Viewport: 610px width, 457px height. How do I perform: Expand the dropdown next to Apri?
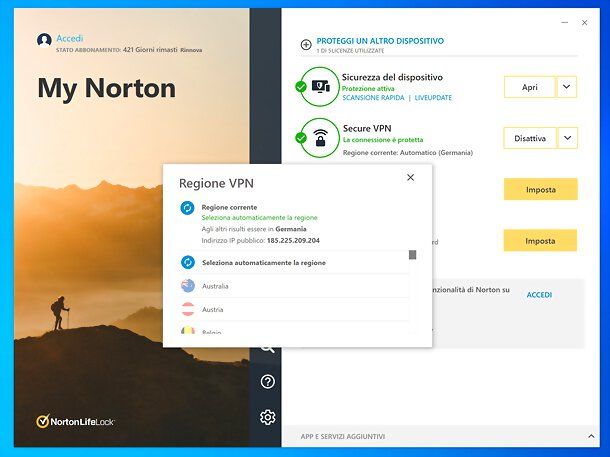566,87
